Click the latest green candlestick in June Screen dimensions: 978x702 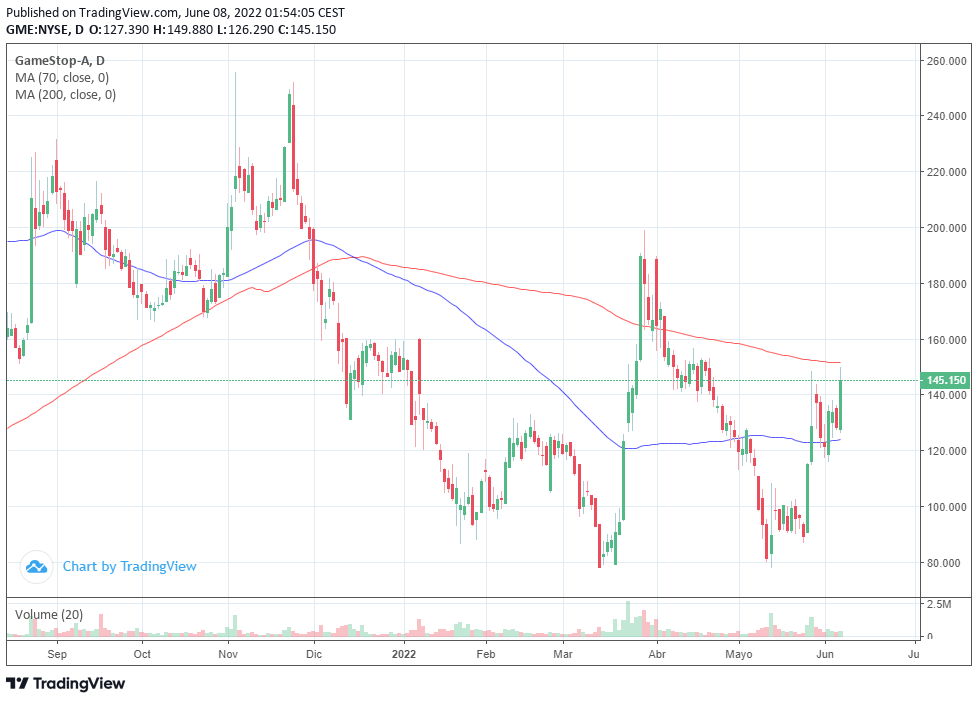point(840,405)
